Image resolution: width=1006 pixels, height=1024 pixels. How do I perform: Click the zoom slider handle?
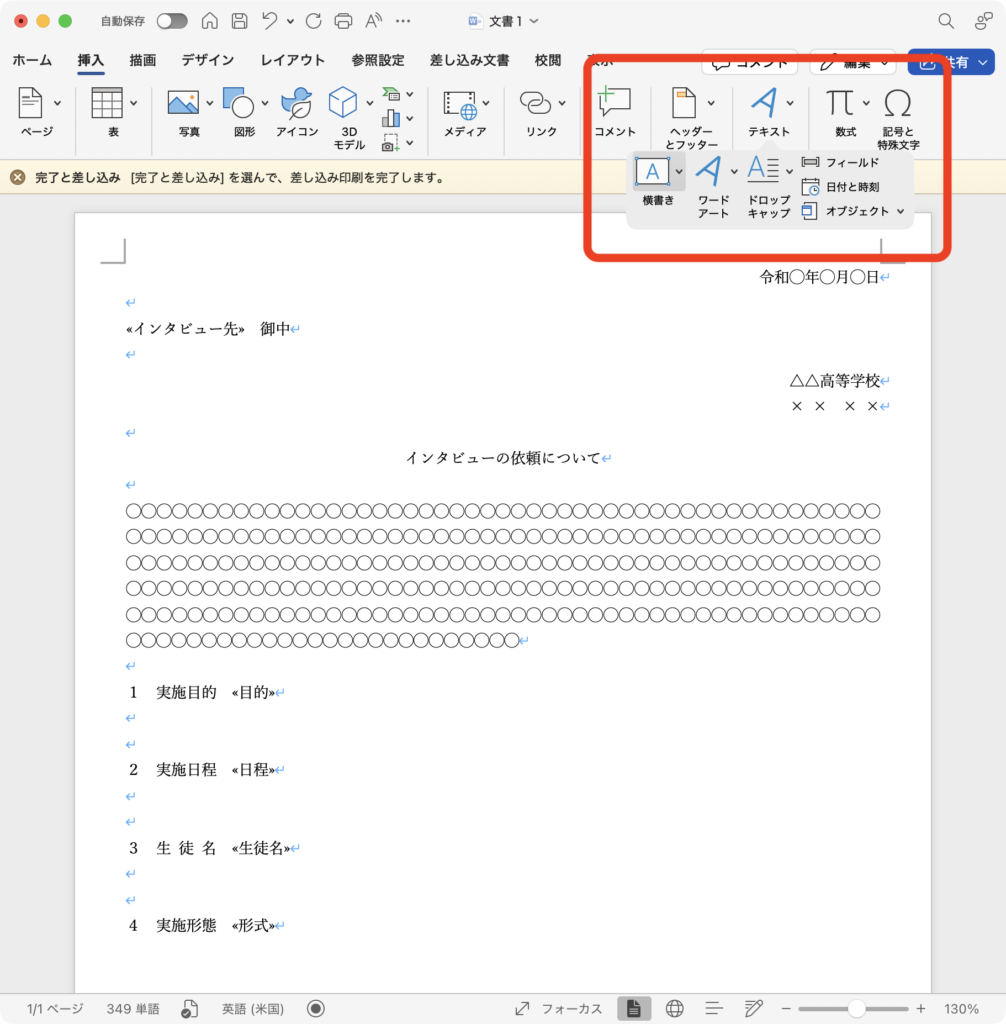pyautogui.click(x=856, y=1008)
